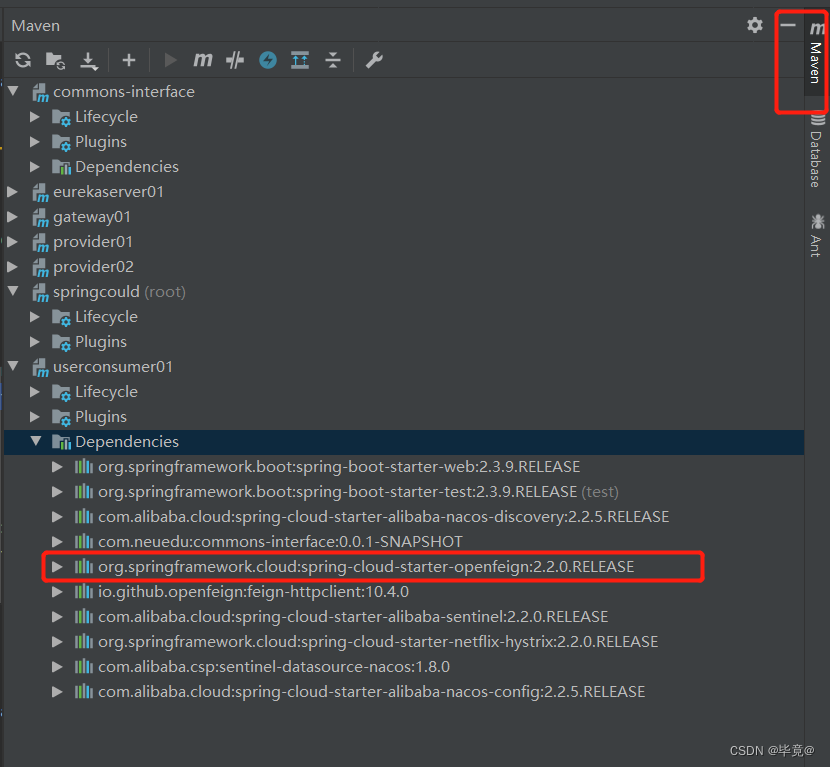Screen dimensions: 830x767
Task: Reload all Maven projects
Action: pyautogui.click(x=23, y=60)
